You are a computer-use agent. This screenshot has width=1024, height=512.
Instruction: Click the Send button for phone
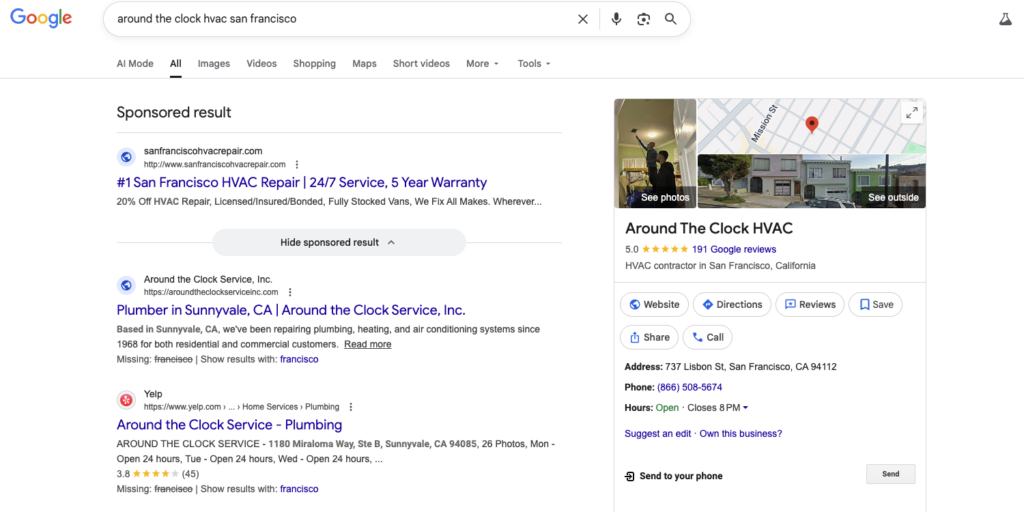[891, 474]
